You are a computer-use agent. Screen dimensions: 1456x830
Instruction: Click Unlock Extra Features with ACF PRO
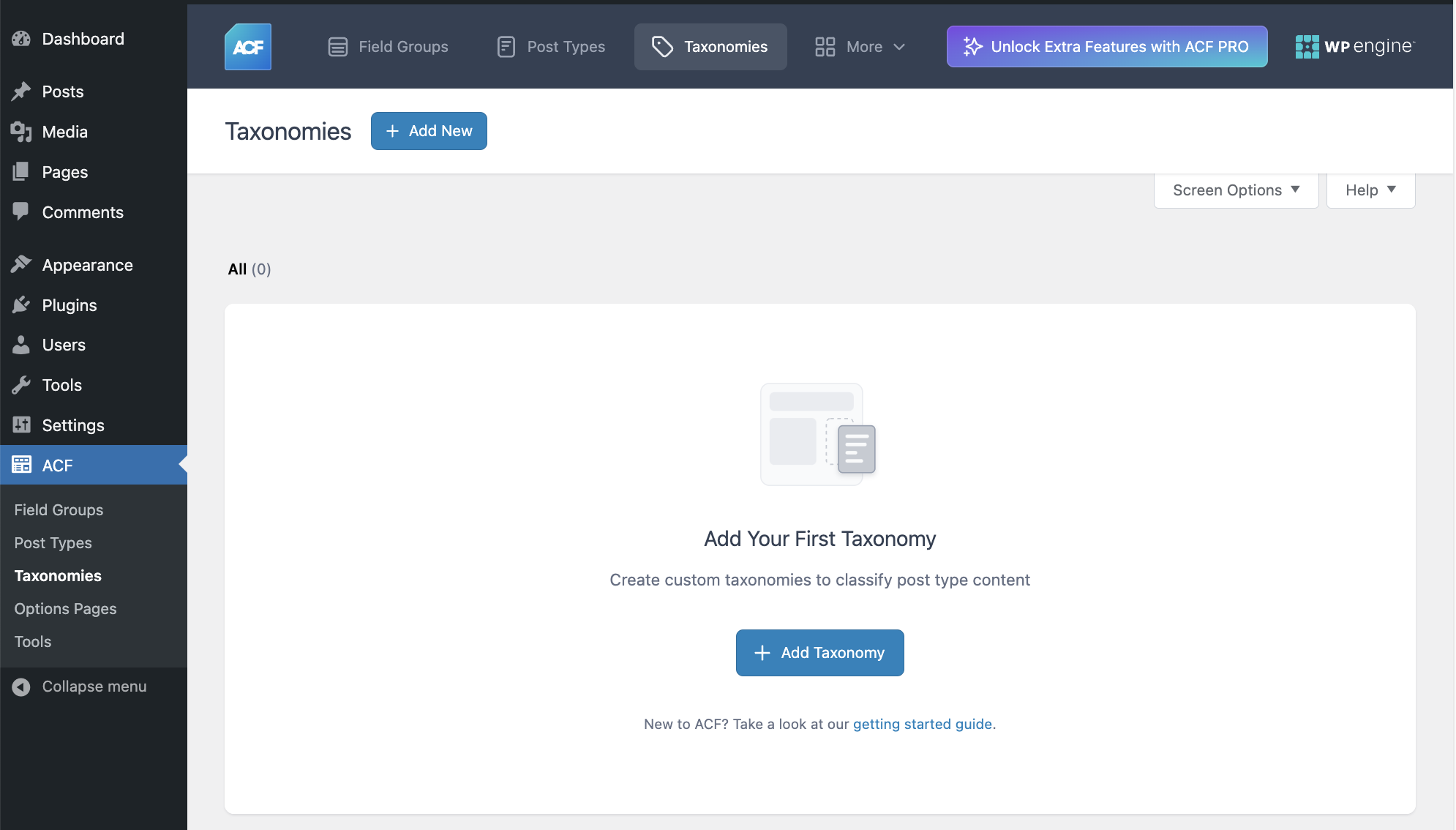coord(1106,46)
